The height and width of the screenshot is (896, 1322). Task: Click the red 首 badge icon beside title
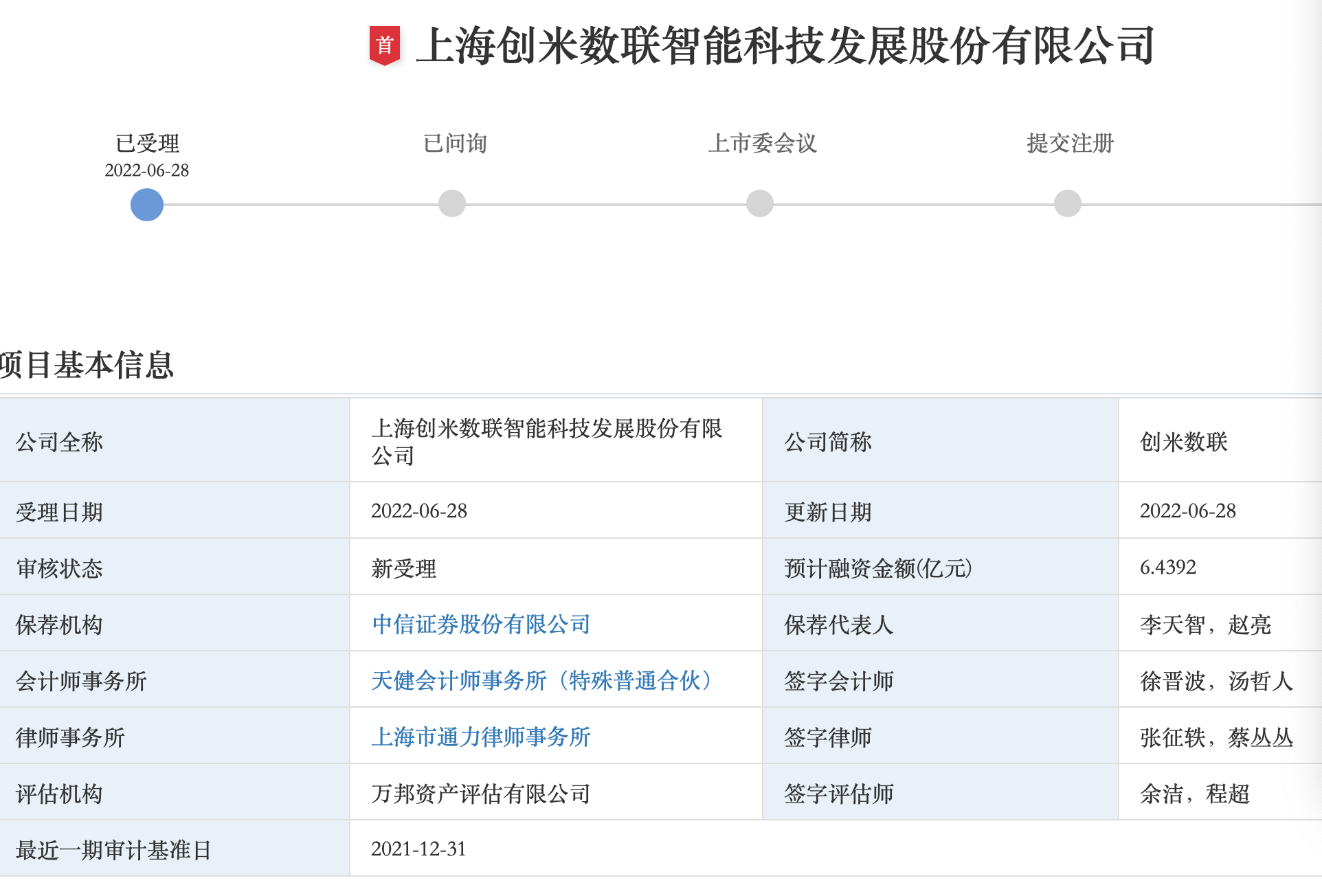click(x=385, y=46)
